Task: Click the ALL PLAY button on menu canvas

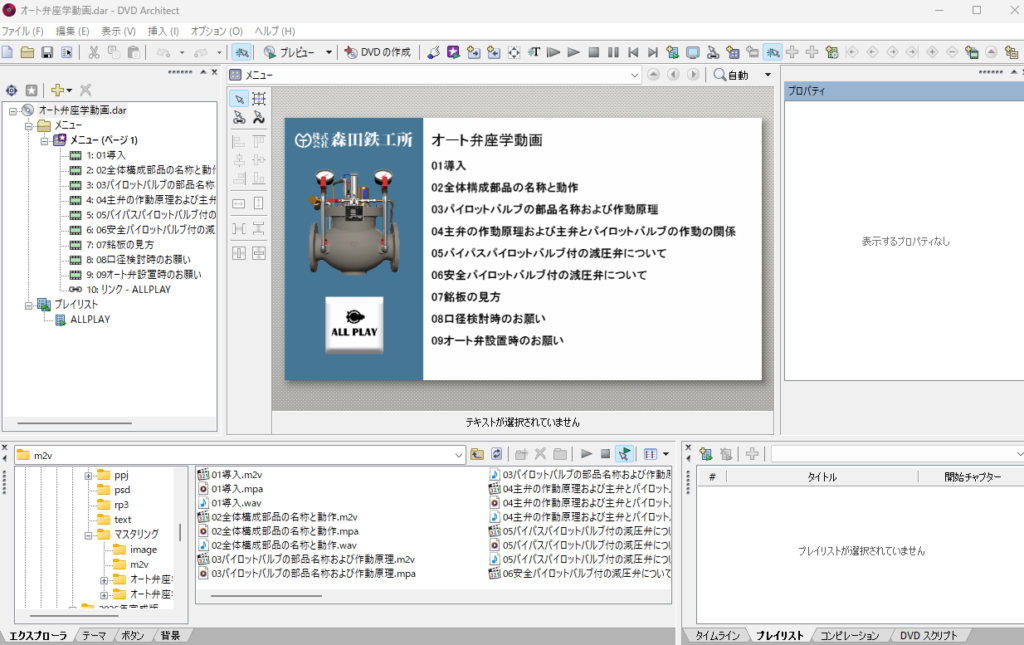Action: pos(354,324)
